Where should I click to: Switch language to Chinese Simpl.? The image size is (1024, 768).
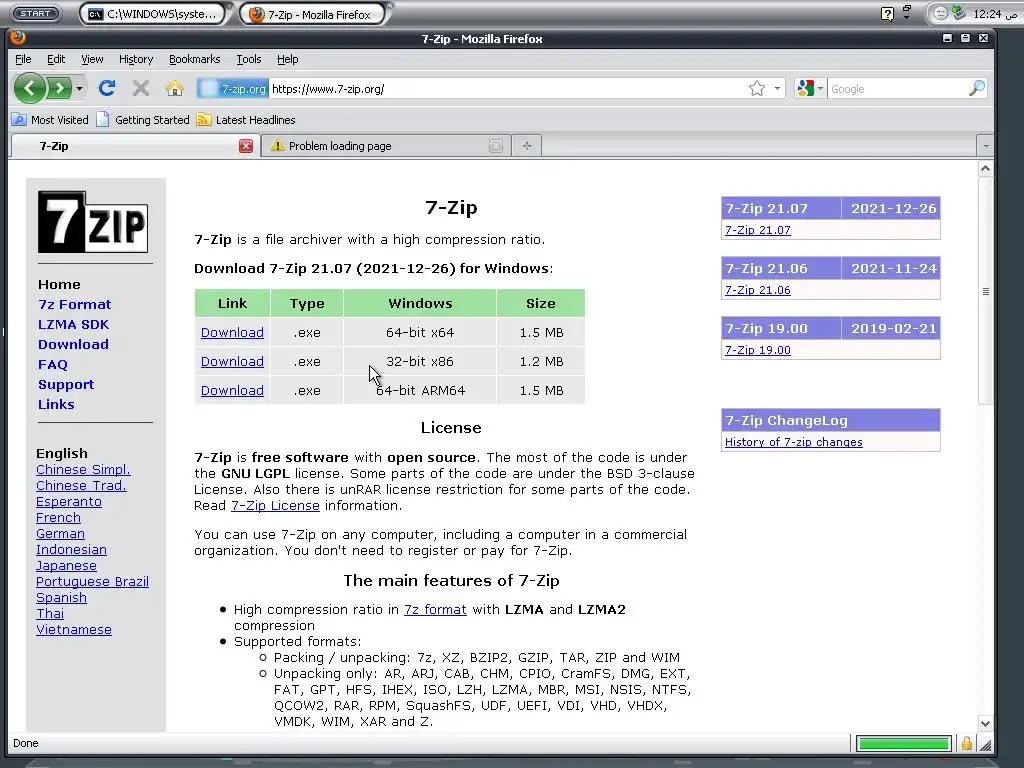click(x=83, y=470)
